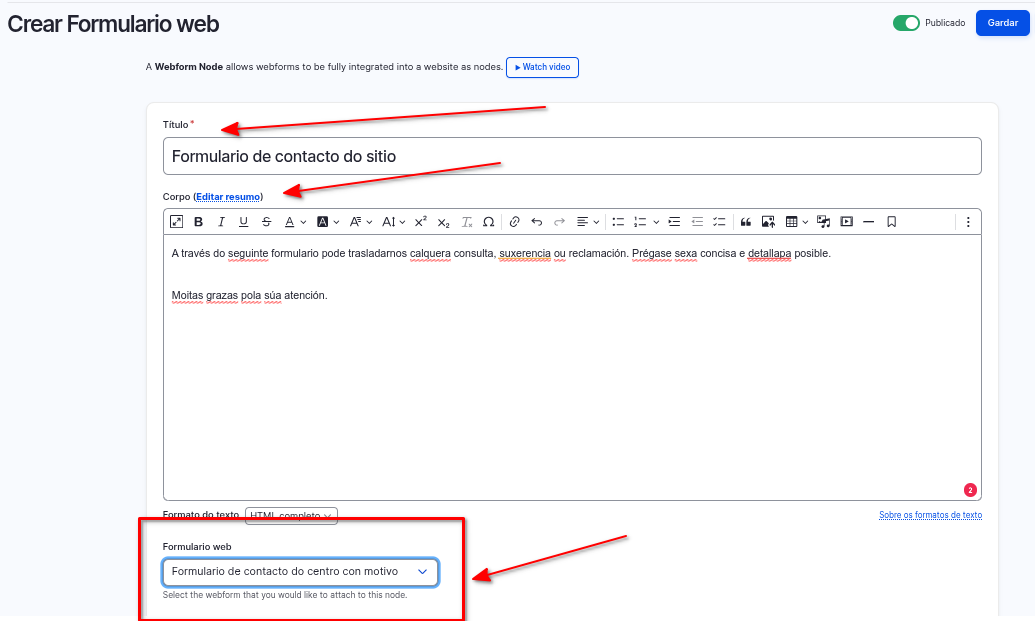This screenshot has width=1035, height=621.
Task: Insert a link with the link icon
Action: pos(515,222)
